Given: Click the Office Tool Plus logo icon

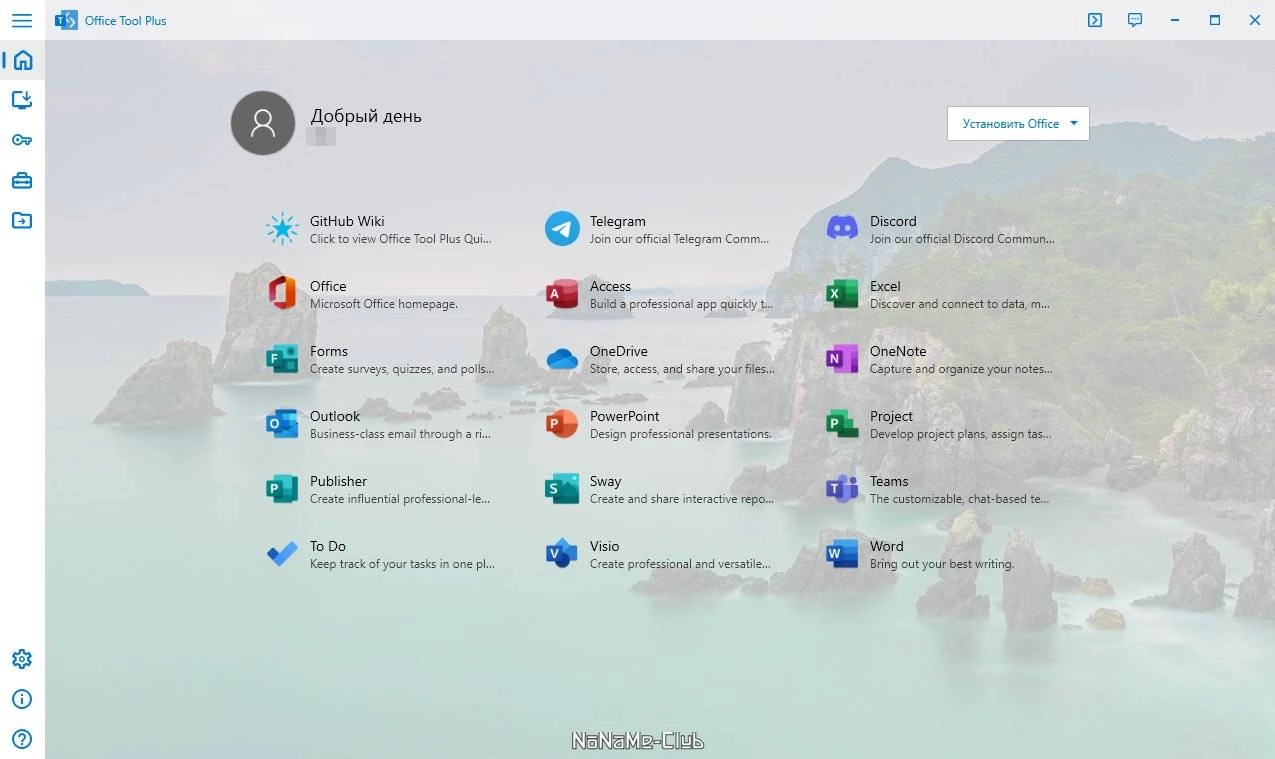Looking at the screenshot, I should [66, 20].
